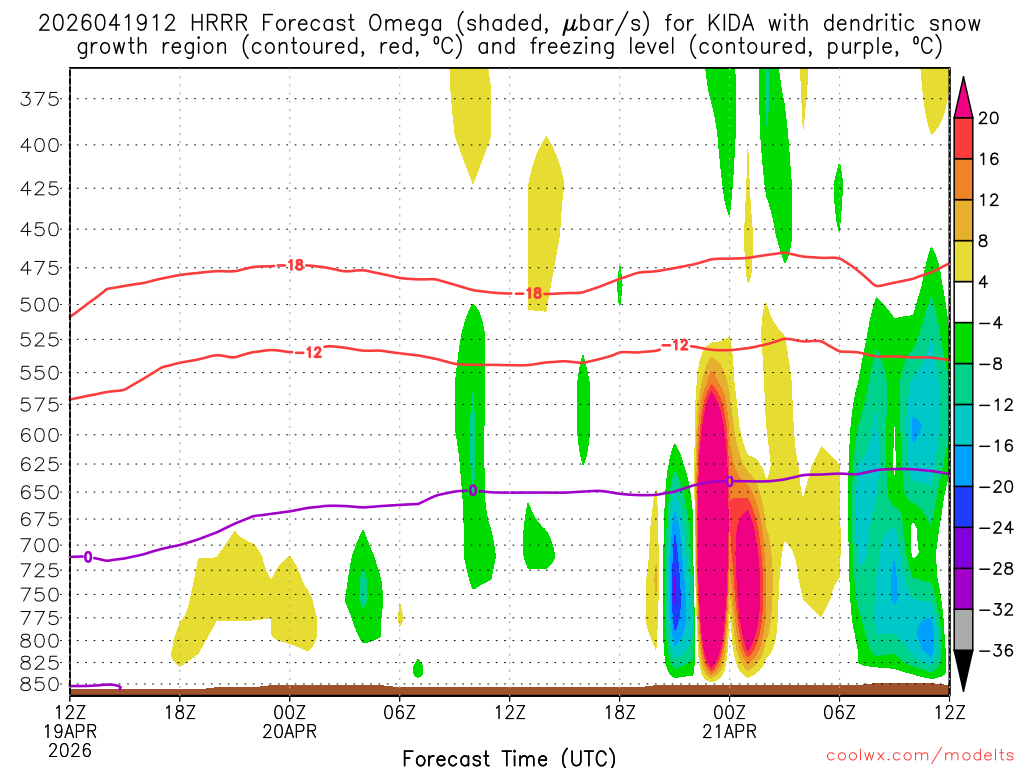Click the 00Z 21APR time axis label
Image resolution: width=1024 pixels, height=768 pixels.
click(729, 721)
